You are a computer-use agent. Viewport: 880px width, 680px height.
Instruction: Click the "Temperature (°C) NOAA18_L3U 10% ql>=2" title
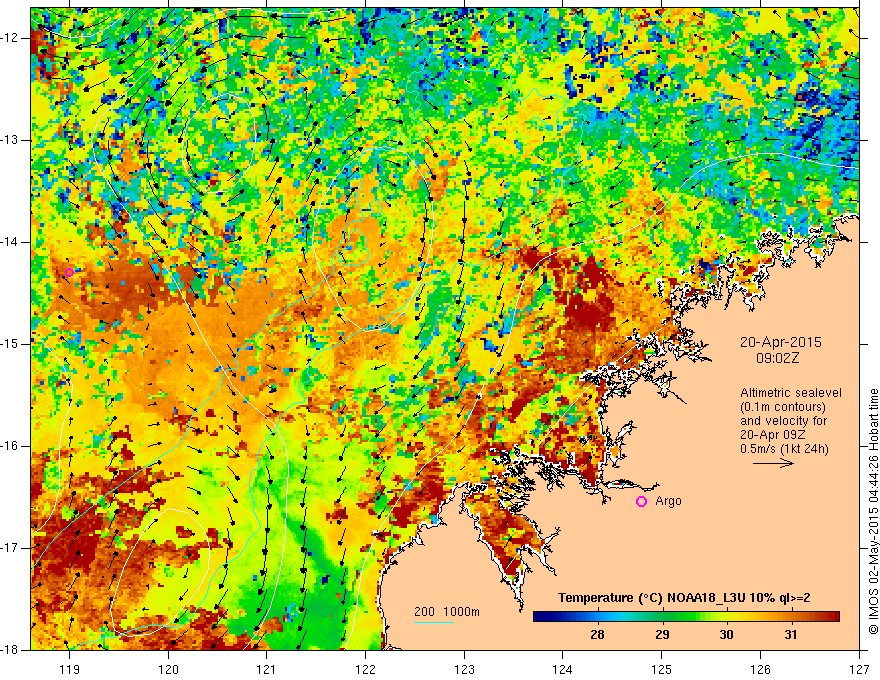(684, 598)
